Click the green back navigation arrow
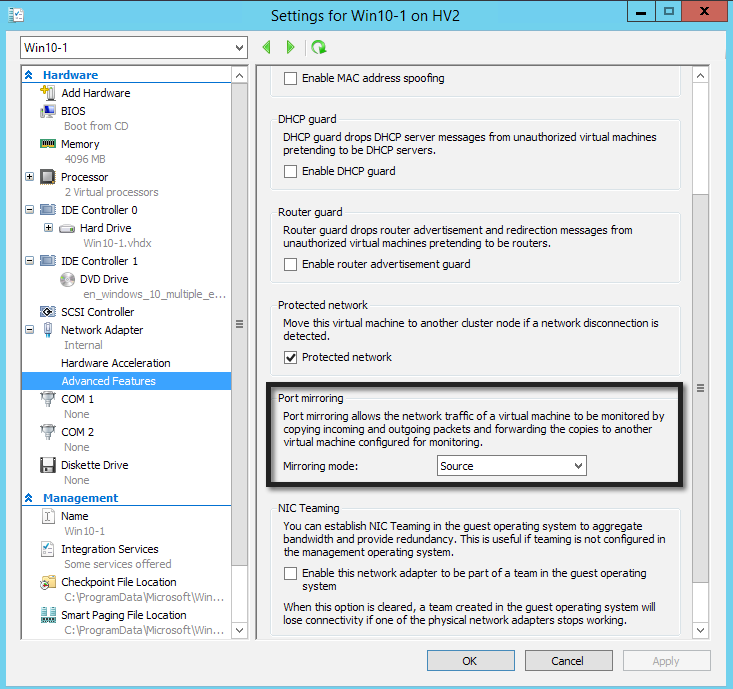 click(x=267, y=47)
